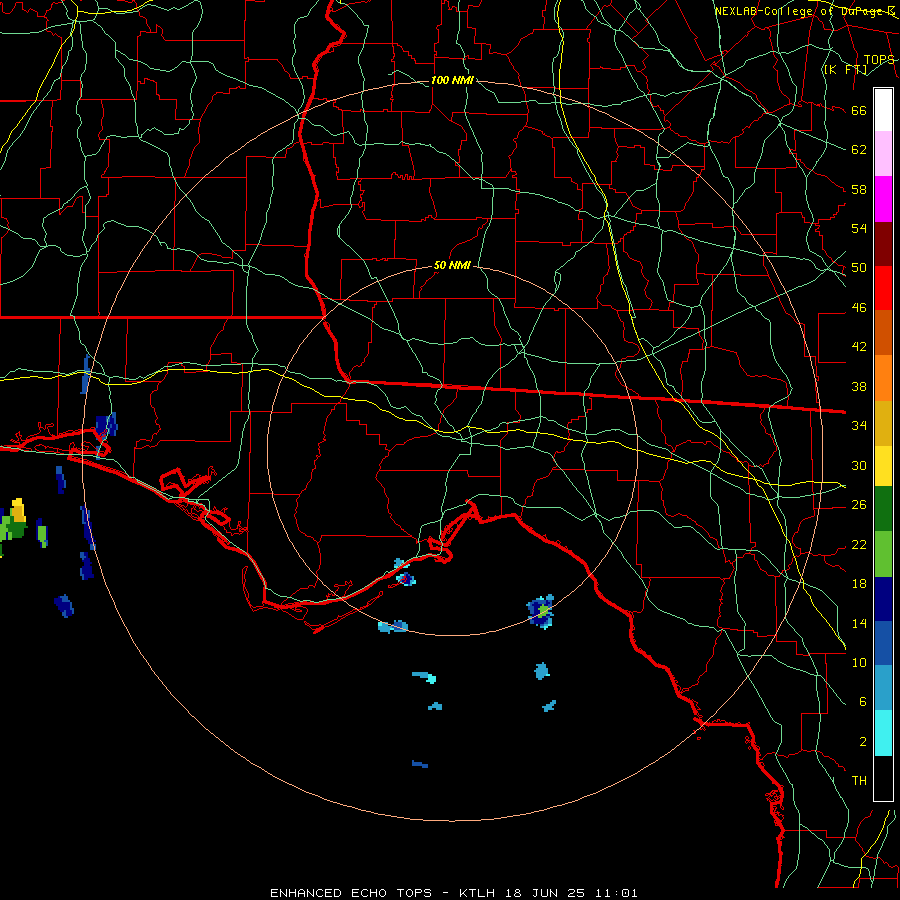Pick the burnt orange legend swatch
Image resolution: width=900 pixels, height=900 pixels.
(883, 333)
